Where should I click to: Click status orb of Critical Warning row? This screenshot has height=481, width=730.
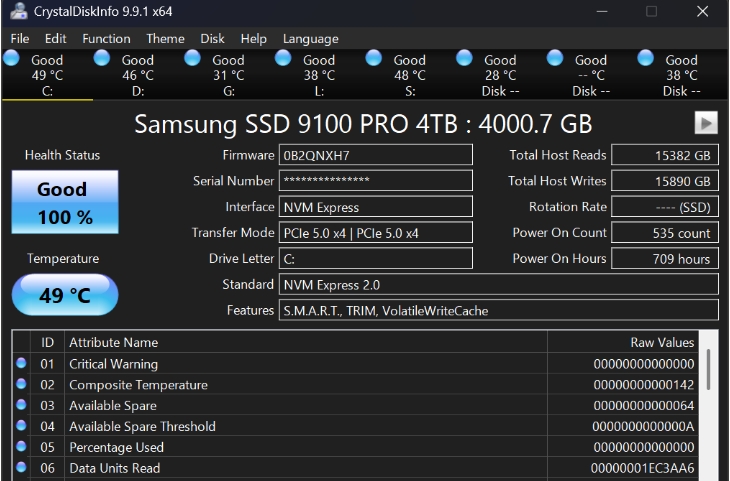pyautogui.click(x=21, y=363)
